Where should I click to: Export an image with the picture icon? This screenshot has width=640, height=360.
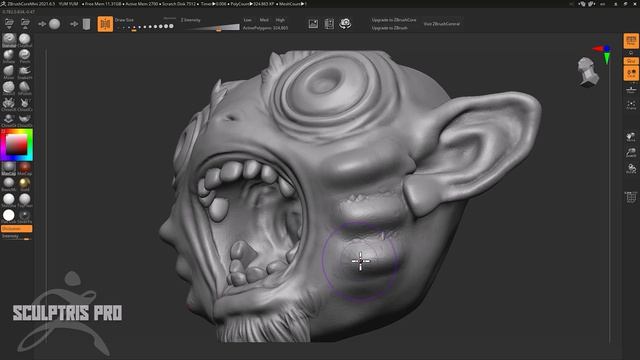[313, 24]
